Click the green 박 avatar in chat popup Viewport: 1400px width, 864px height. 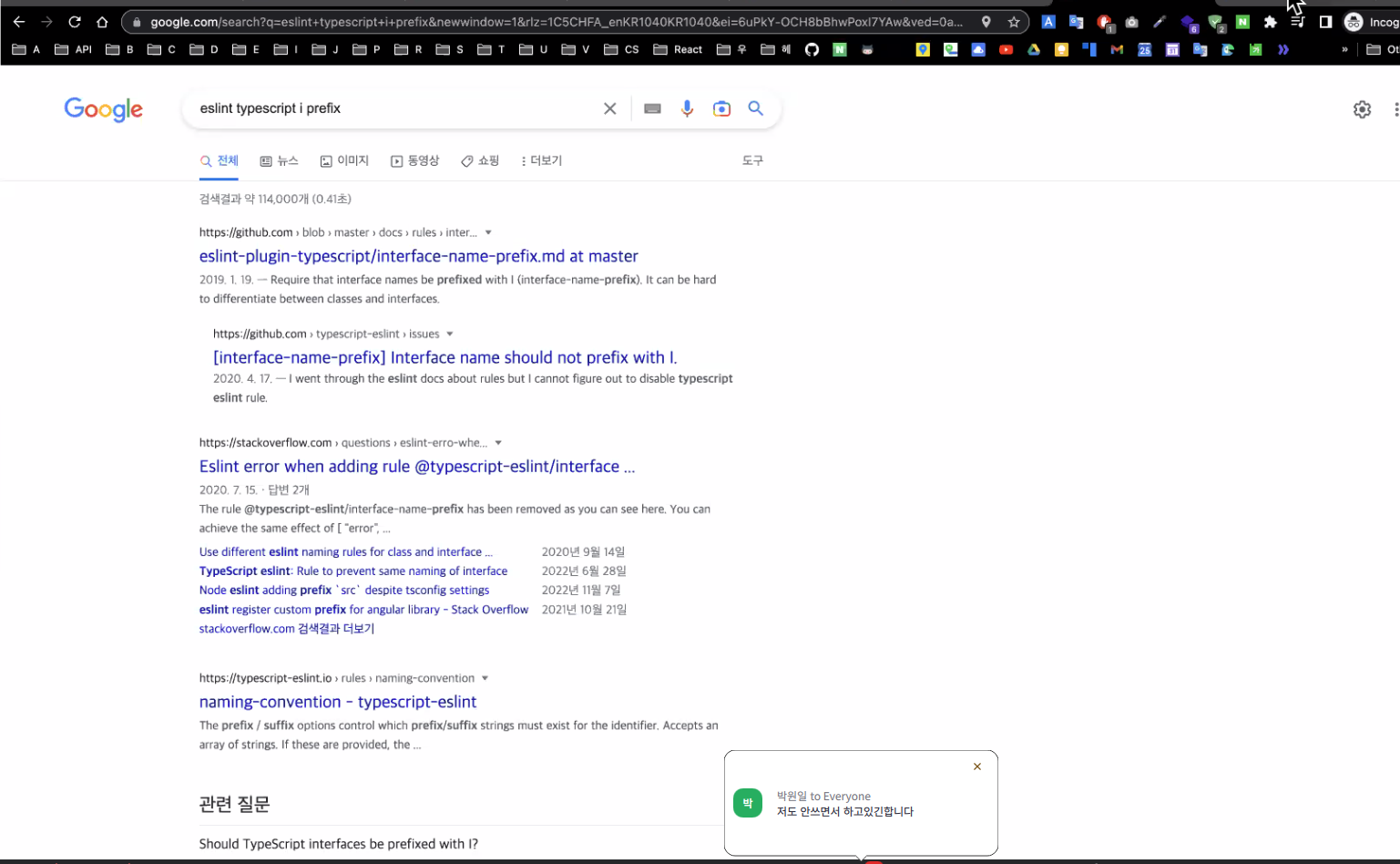click(x=748, y=803)
